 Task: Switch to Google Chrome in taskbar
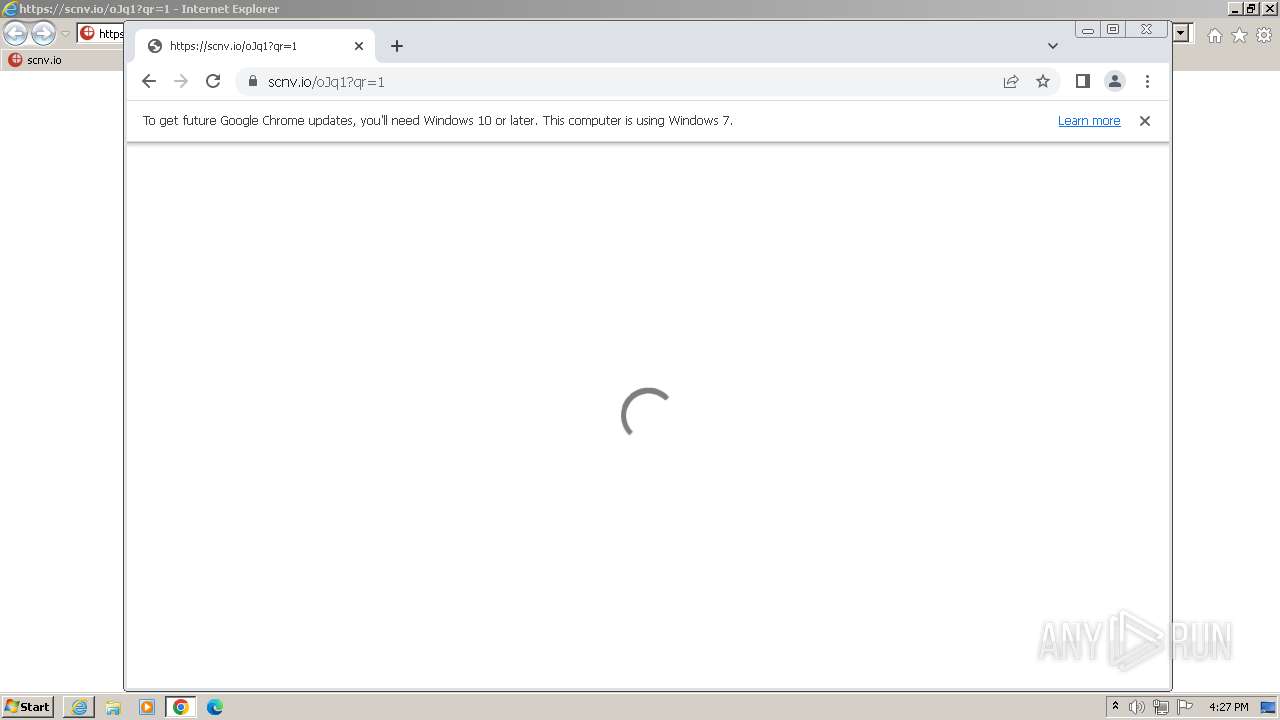coord(181,707)
